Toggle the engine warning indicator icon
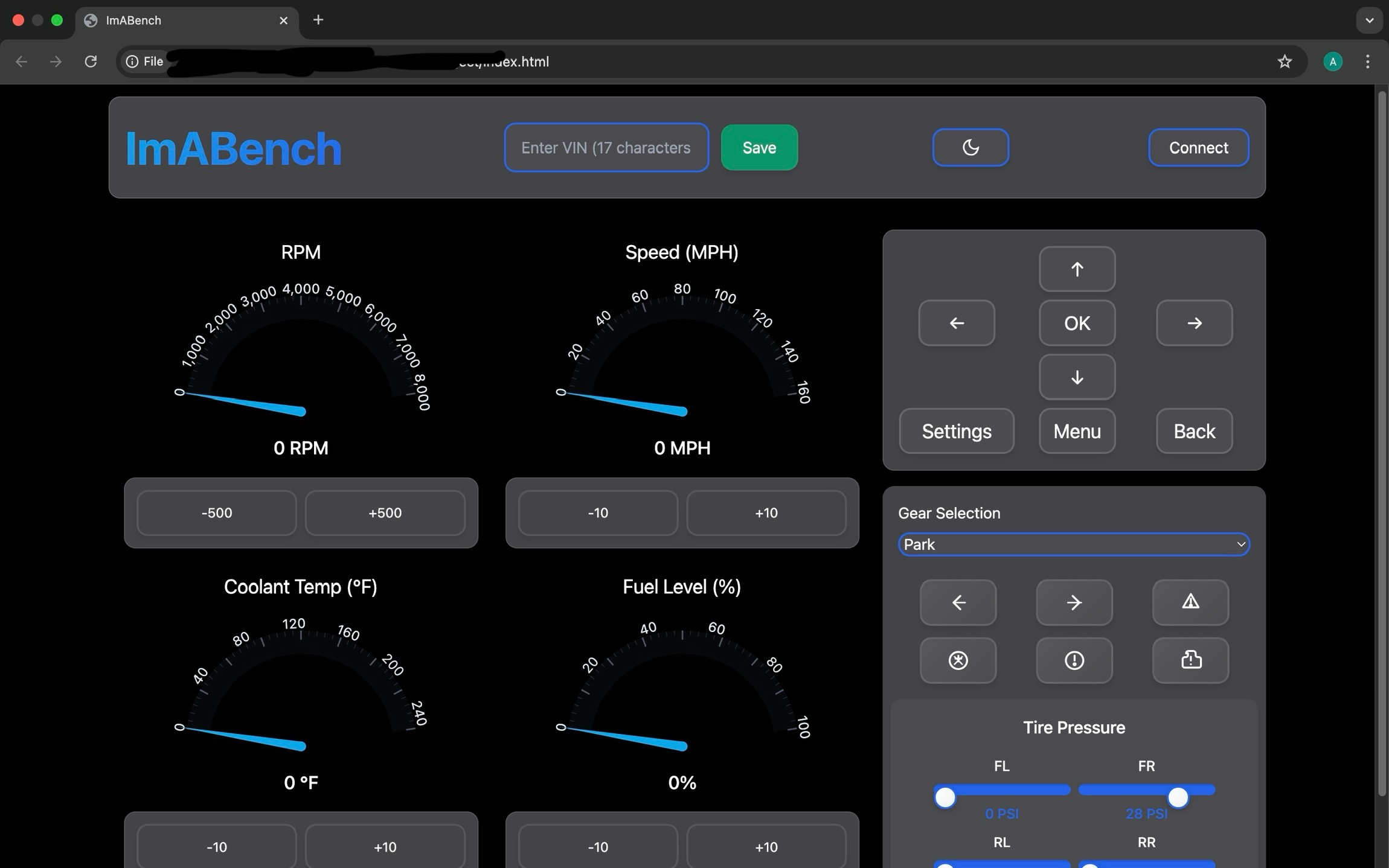The width and height of the screenshot is (1389, 868). pyautogui.click(x=1190, y=660)
